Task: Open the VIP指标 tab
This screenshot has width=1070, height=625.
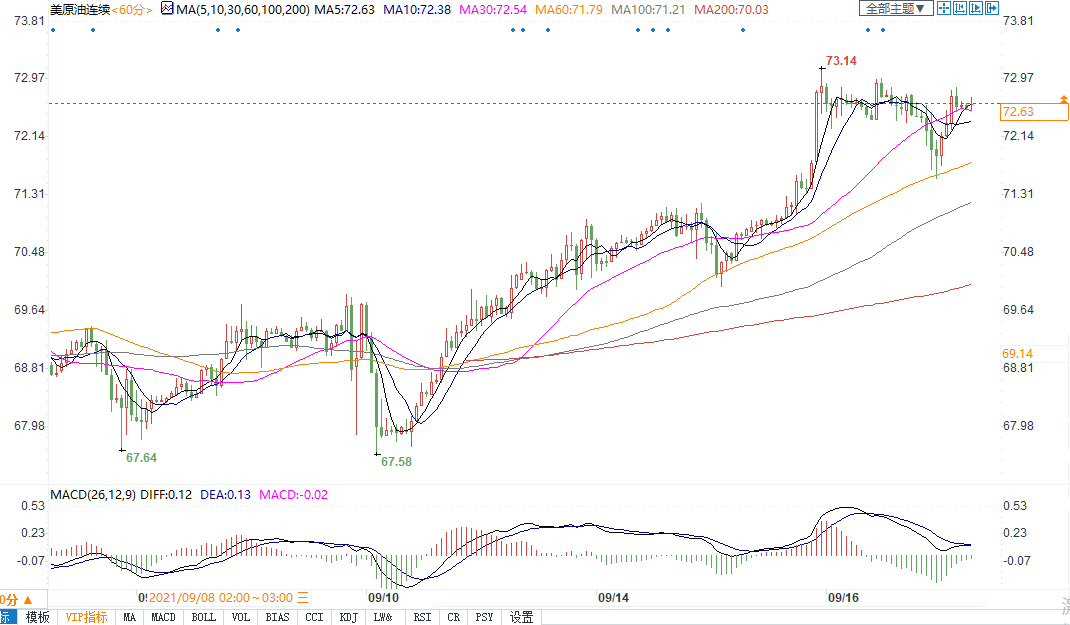Action: pos(86,617)
